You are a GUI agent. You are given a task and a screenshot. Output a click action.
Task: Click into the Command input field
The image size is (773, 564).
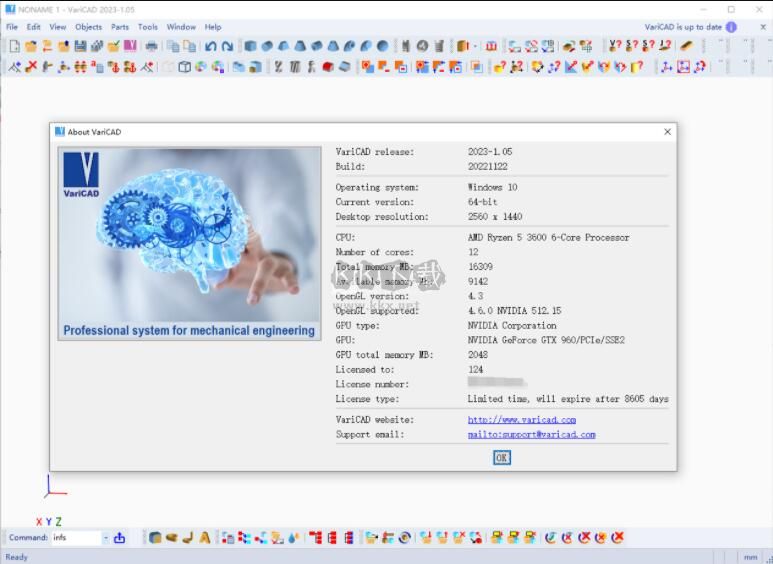click(75, 538)
